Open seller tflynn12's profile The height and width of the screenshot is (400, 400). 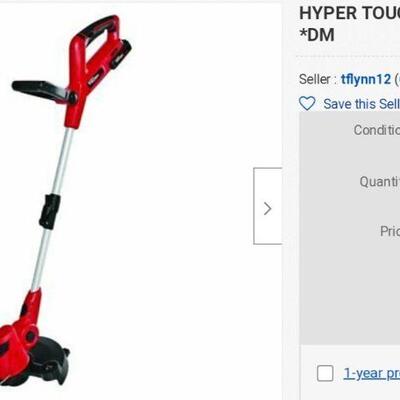coord(366,80)
